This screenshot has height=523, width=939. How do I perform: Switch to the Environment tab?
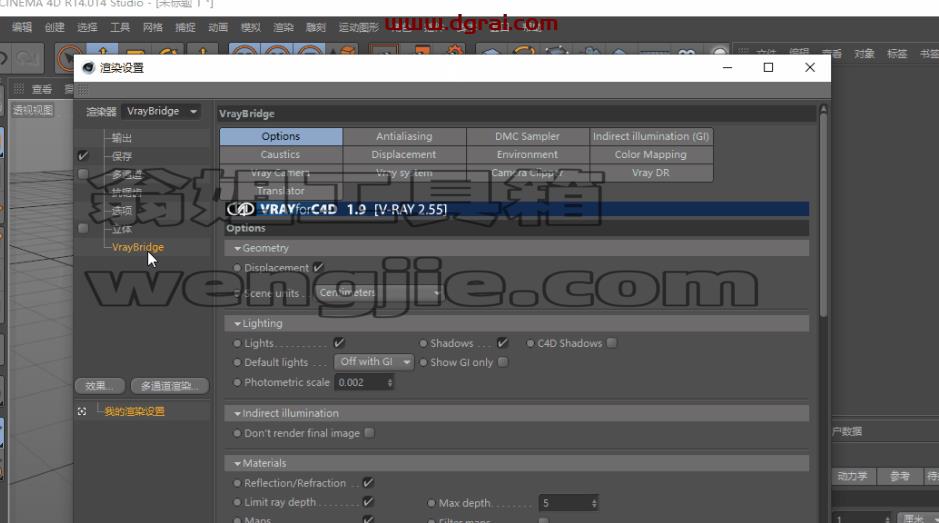pos(528,155)
